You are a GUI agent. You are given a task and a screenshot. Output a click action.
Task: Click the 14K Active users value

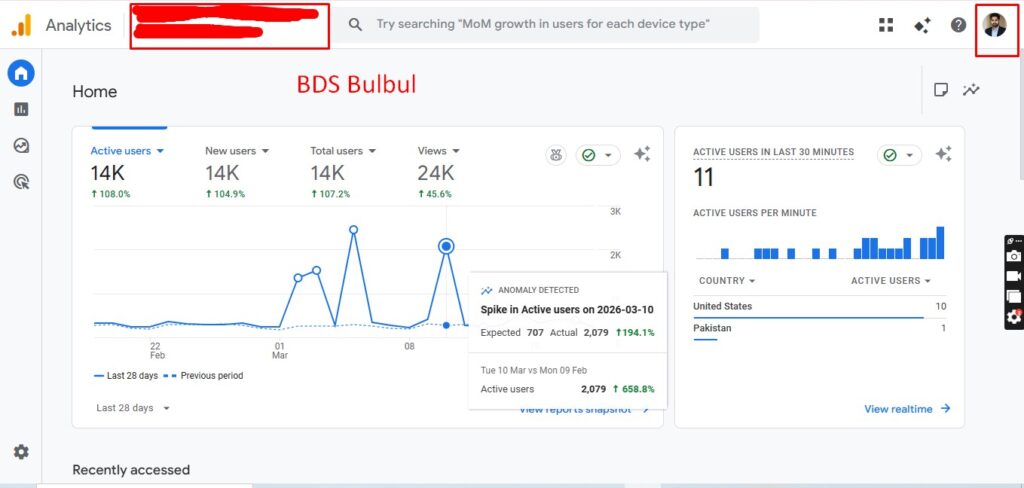(108, 173)
